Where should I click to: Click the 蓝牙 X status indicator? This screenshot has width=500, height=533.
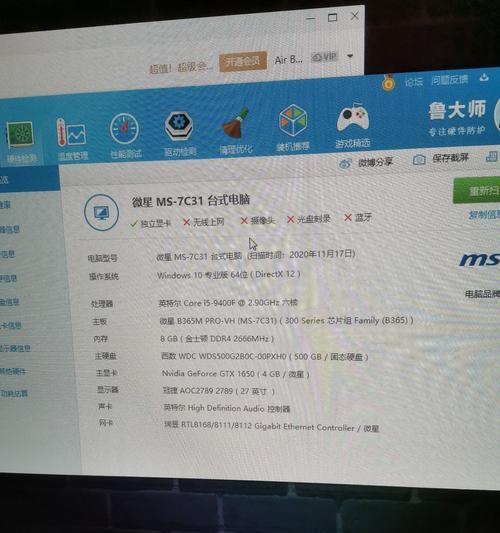(358, 218)
